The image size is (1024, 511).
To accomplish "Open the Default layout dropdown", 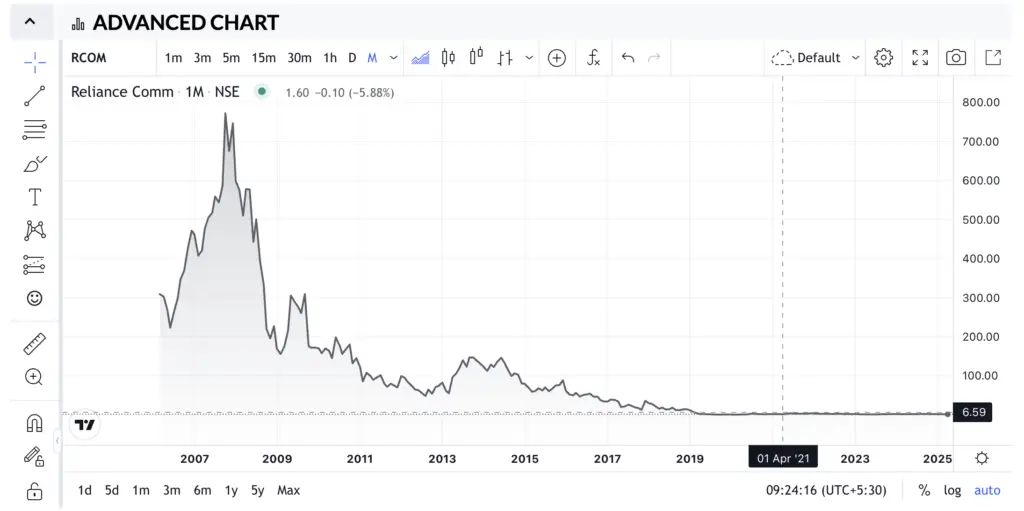I will [x=816, y=57].
